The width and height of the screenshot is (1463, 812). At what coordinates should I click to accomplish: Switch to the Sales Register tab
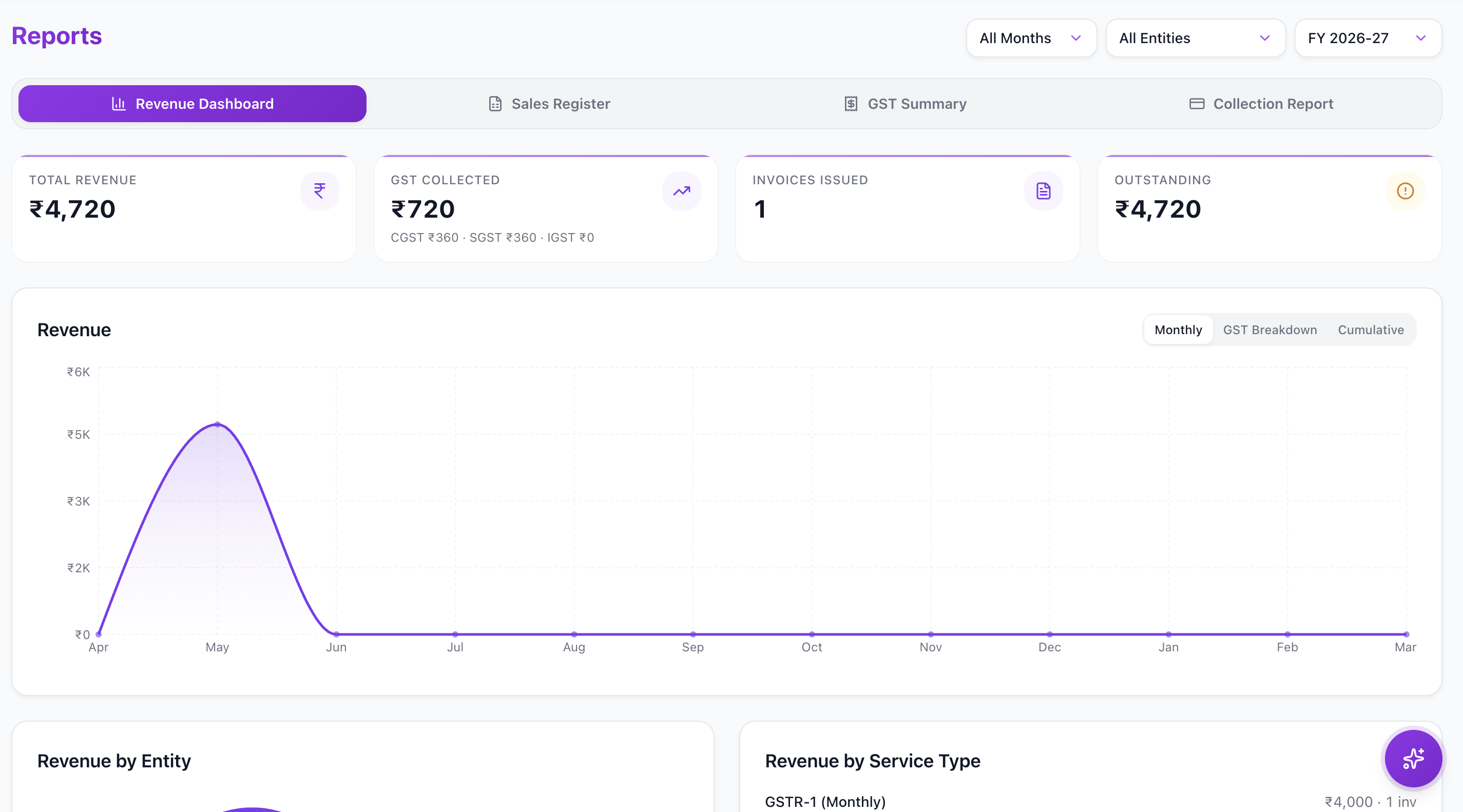click(x=549, y=103)
